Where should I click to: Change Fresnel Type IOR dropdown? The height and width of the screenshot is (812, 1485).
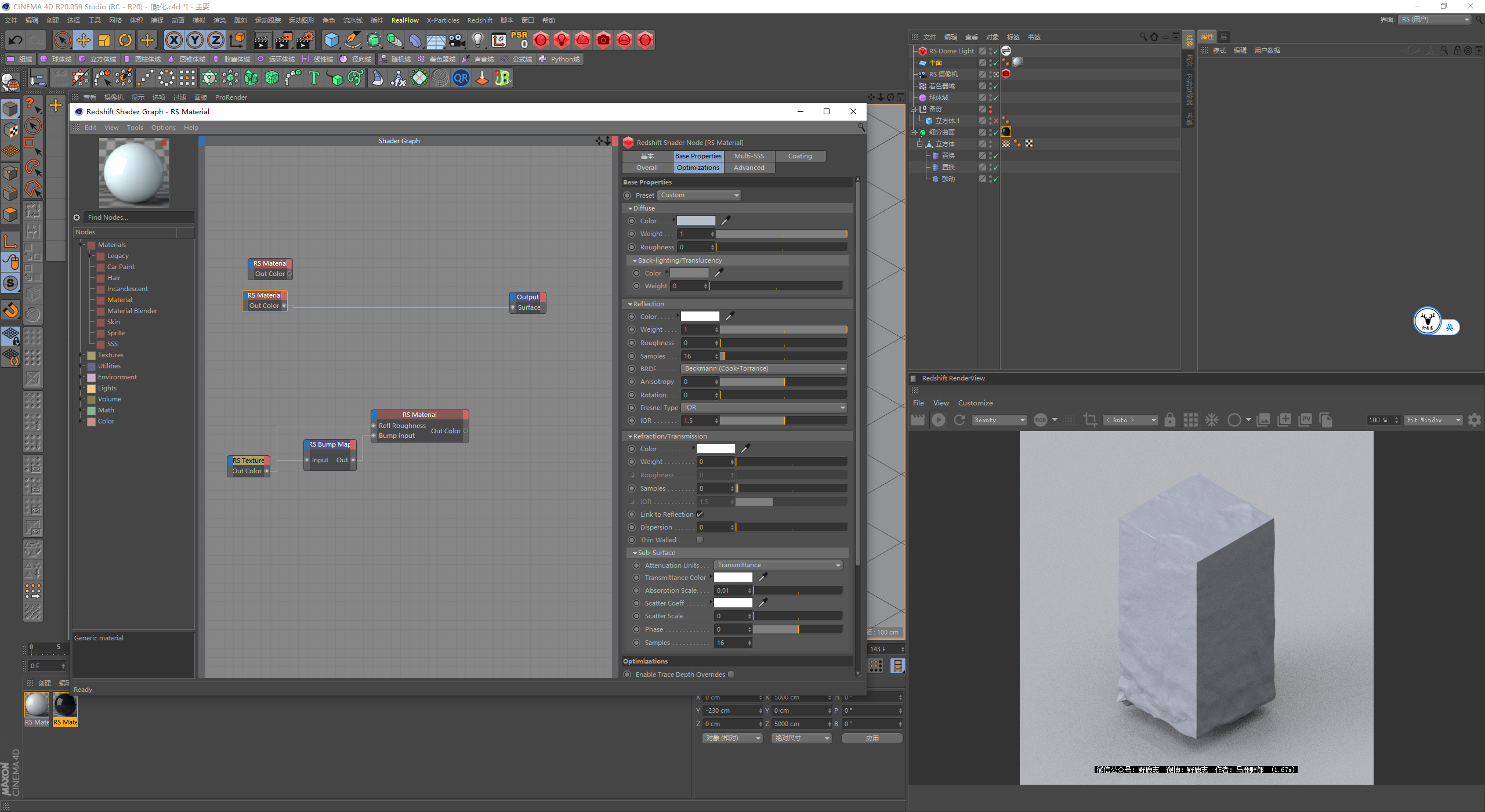[x=762, y=407]
